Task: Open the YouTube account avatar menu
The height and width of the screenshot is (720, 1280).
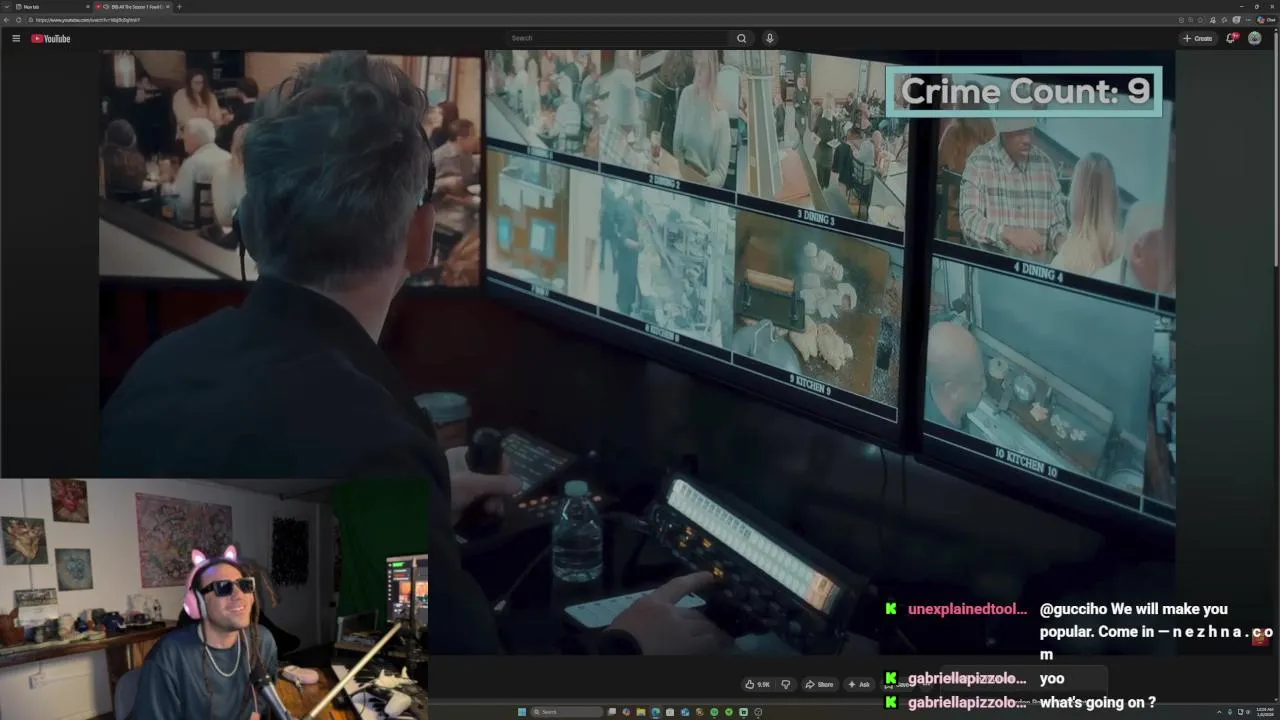Action: pyautogui.click(x=1254, y=38)
